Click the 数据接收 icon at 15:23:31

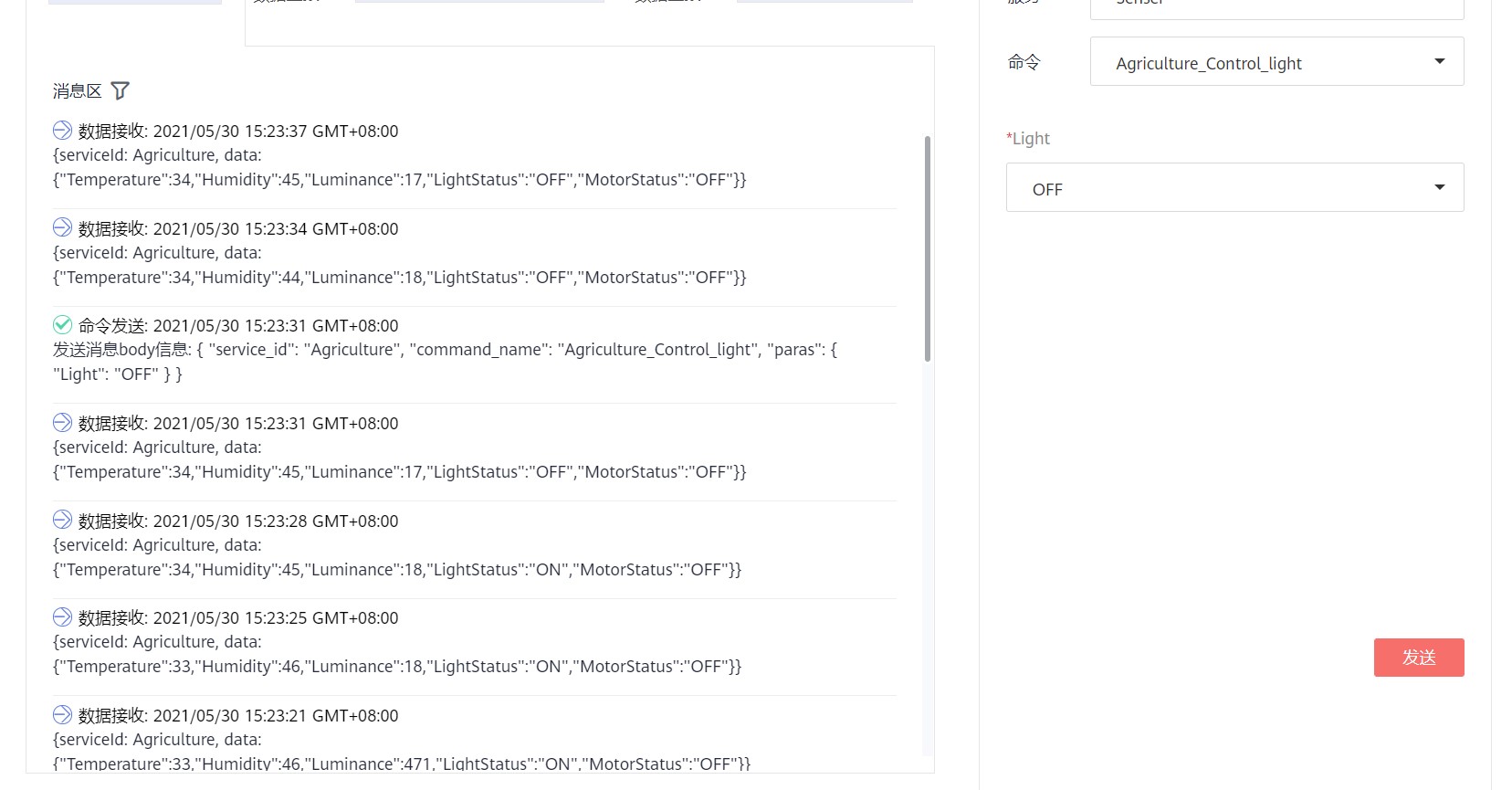coord(62,423)
